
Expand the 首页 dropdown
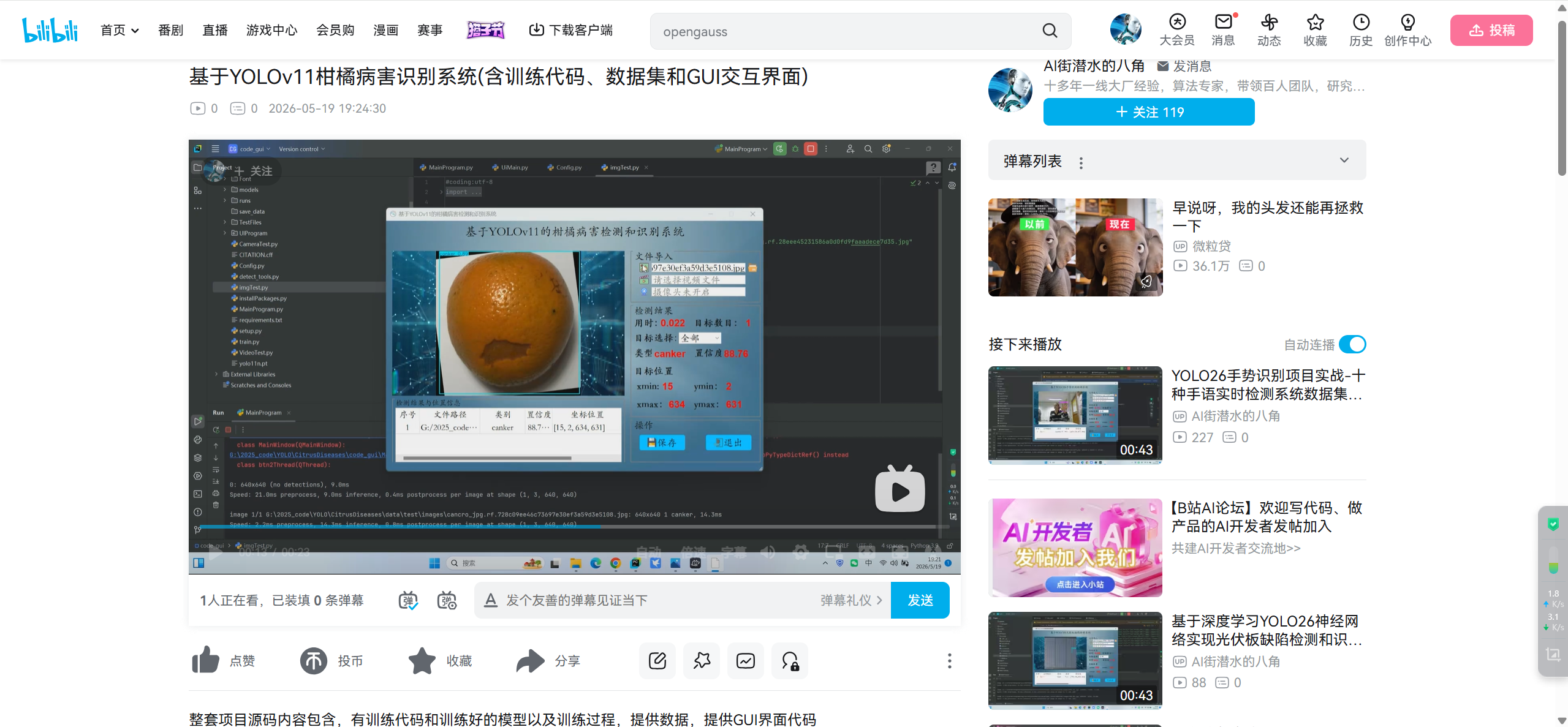(x=119, y=30)
